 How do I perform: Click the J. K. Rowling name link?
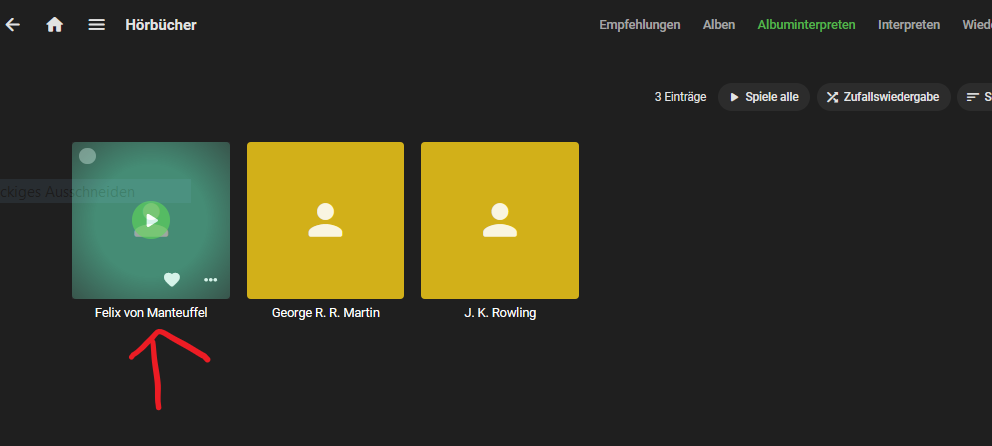(x=500, y=313)
